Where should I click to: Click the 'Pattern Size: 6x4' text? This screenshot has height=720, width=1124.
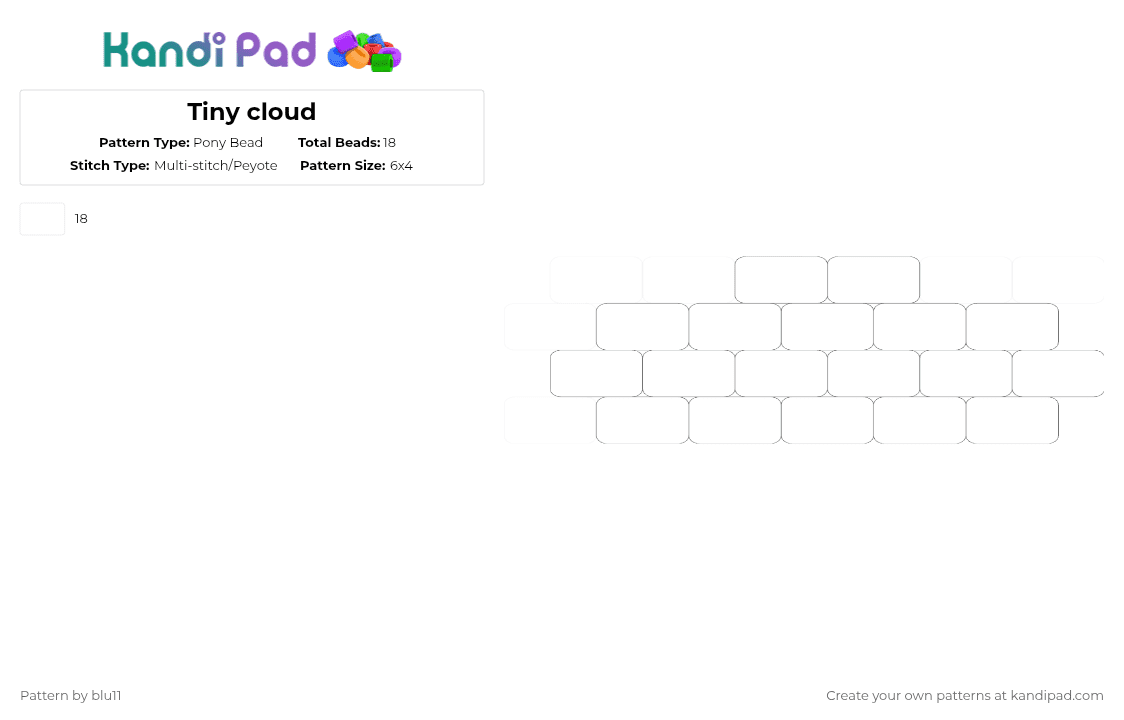pos(356,166)
